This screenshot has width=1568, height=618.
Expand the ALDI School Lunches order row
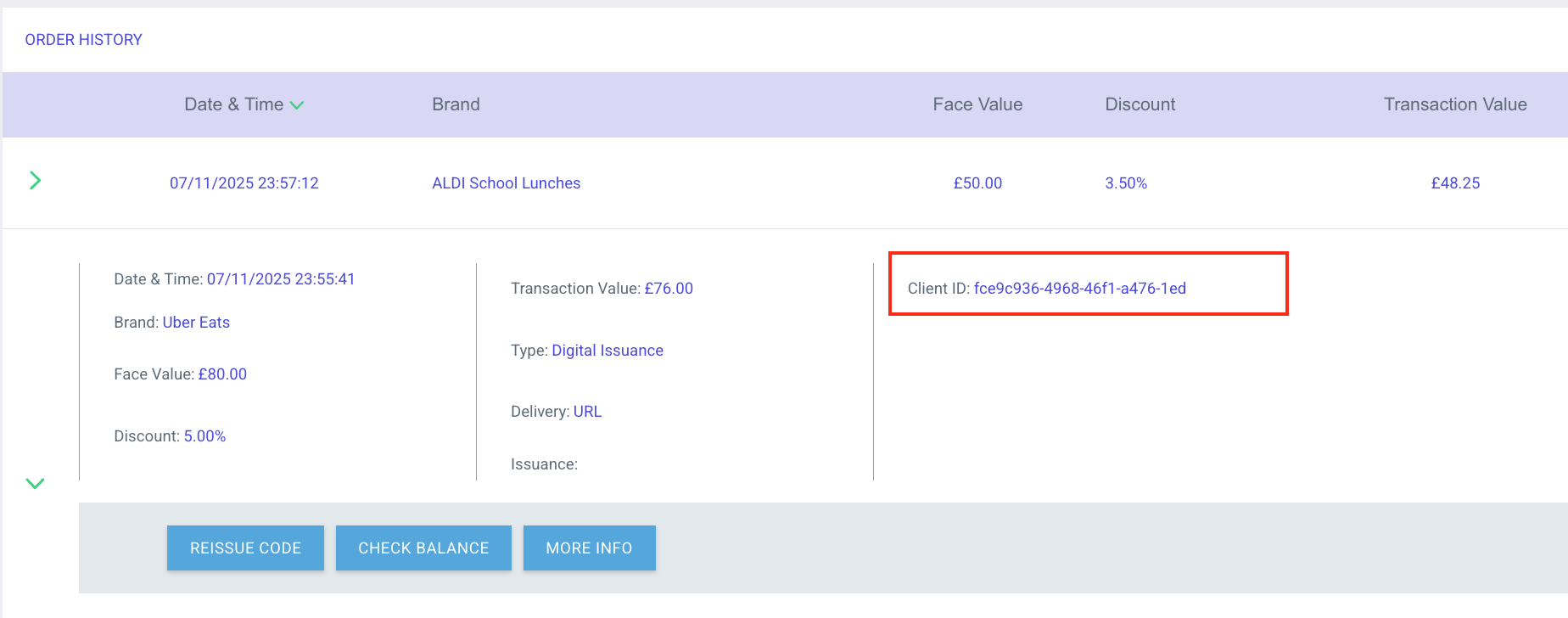pos(35,181)
